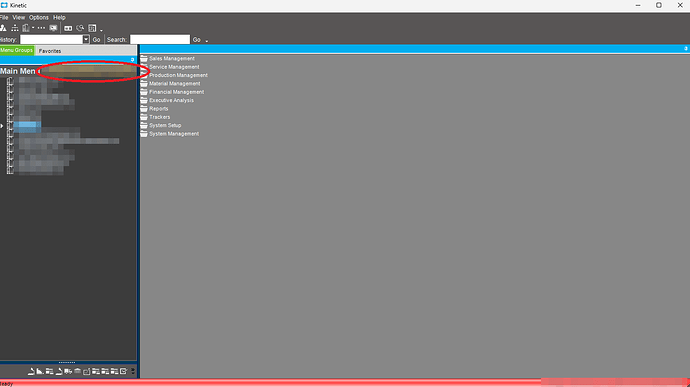Click the monitor screen toolbar icon
The image size is (690, 387).
click(x=53, y=28)
